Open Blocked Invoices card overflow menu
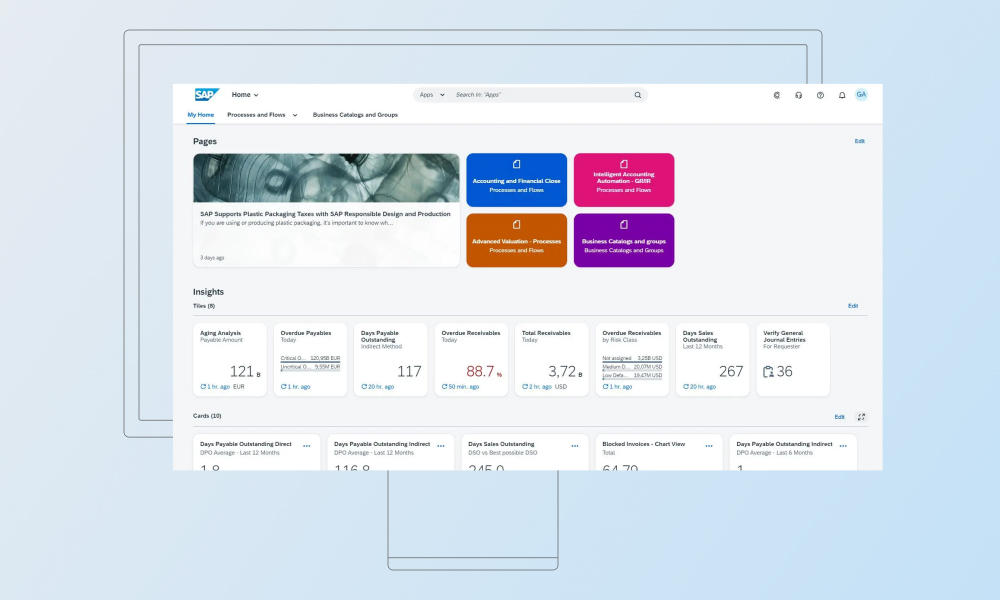Viewport: 1000px width, 600px height. click(x=708, y=444)
